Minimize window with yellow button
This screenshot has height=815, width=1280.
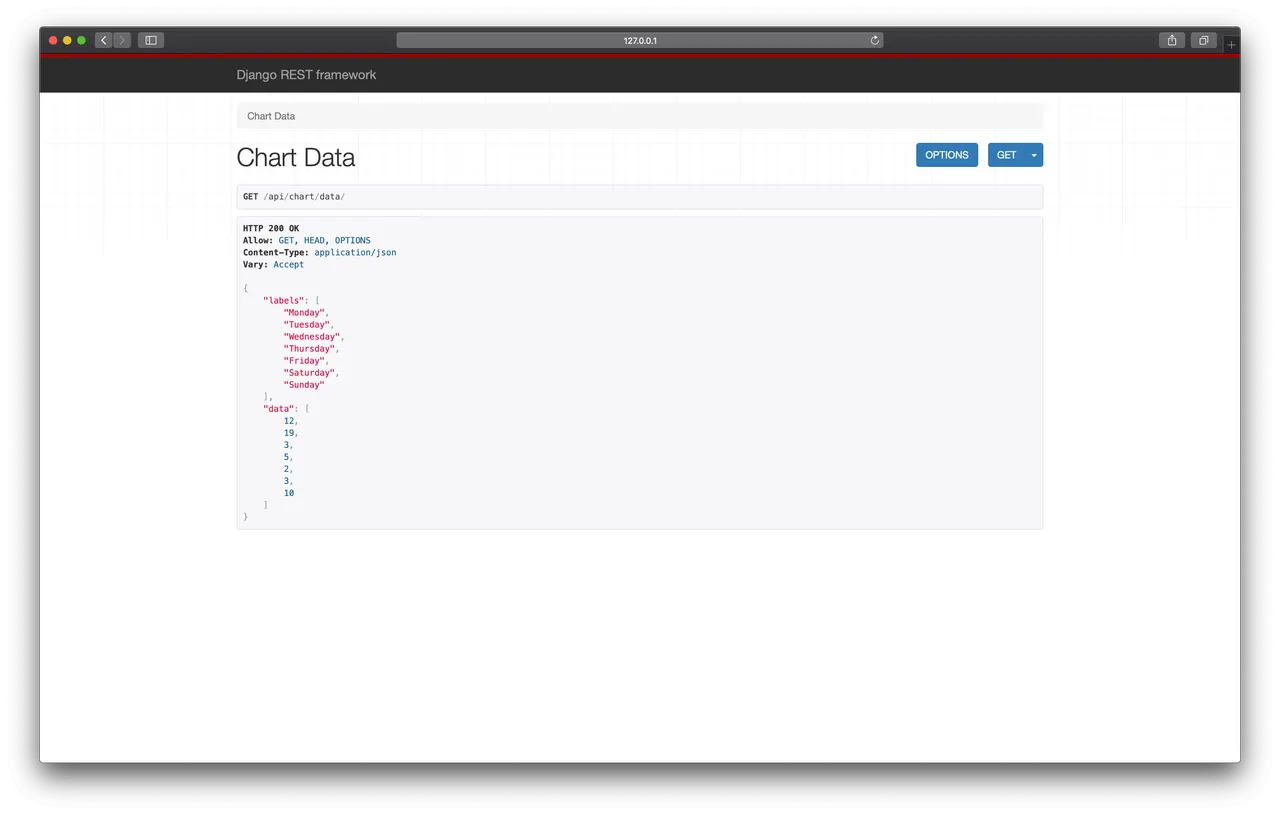pyautogui.click(x=67, y=40)
